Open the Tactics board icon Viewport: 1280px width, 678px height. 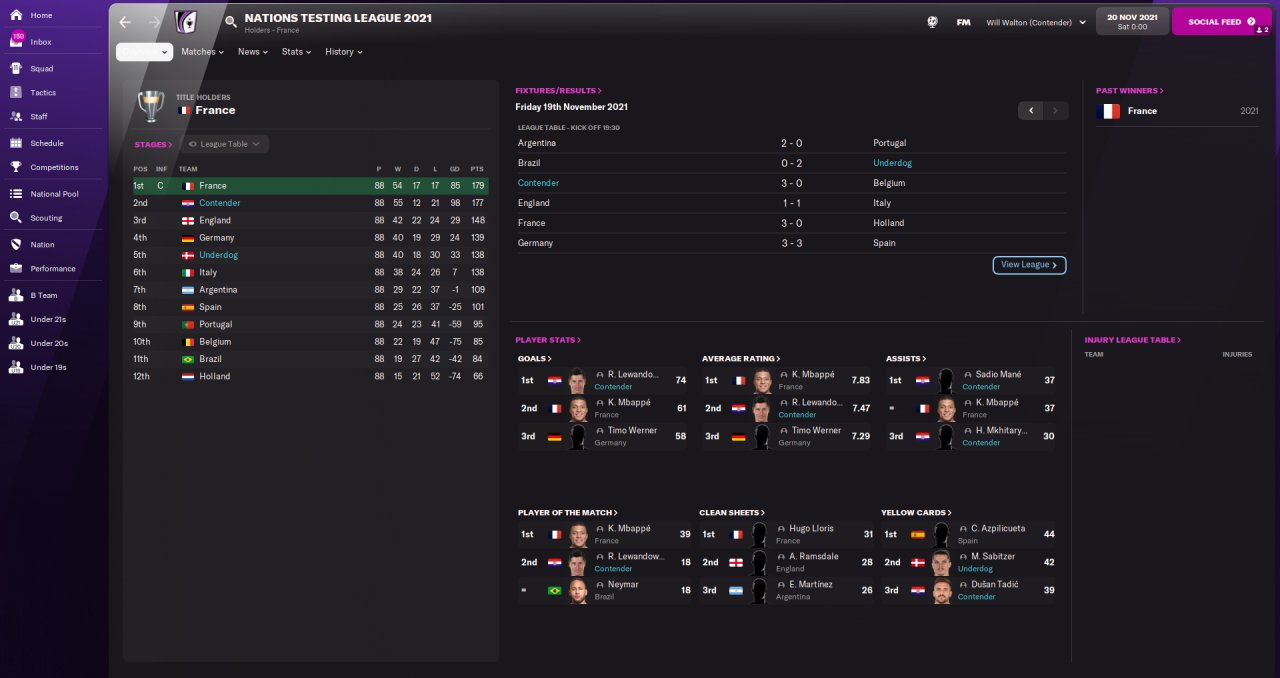[16, 92]
